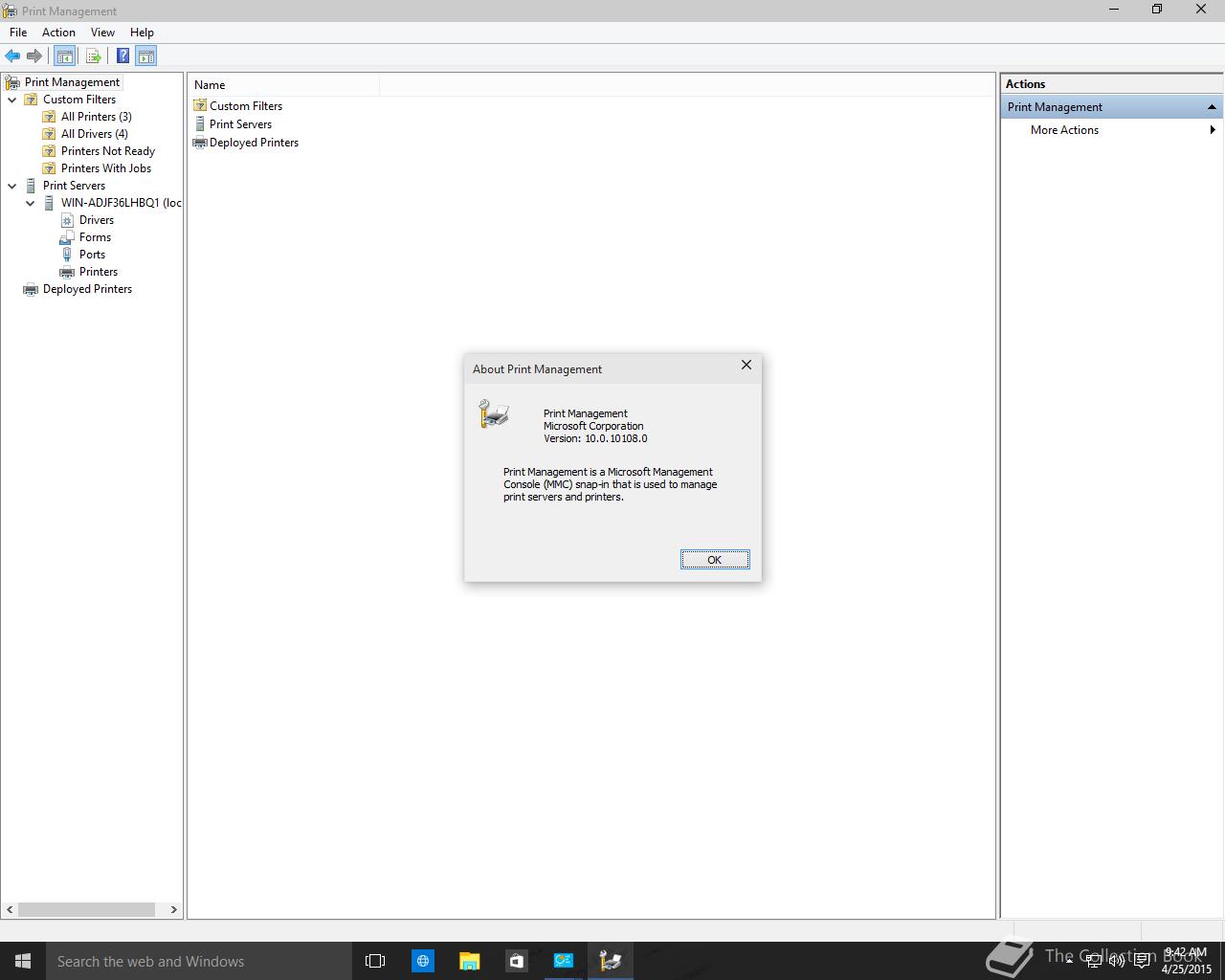Collapse the Custom Filters tree node
The width and height of the screenshot is (1225, 980).
[x=12, y=100]
